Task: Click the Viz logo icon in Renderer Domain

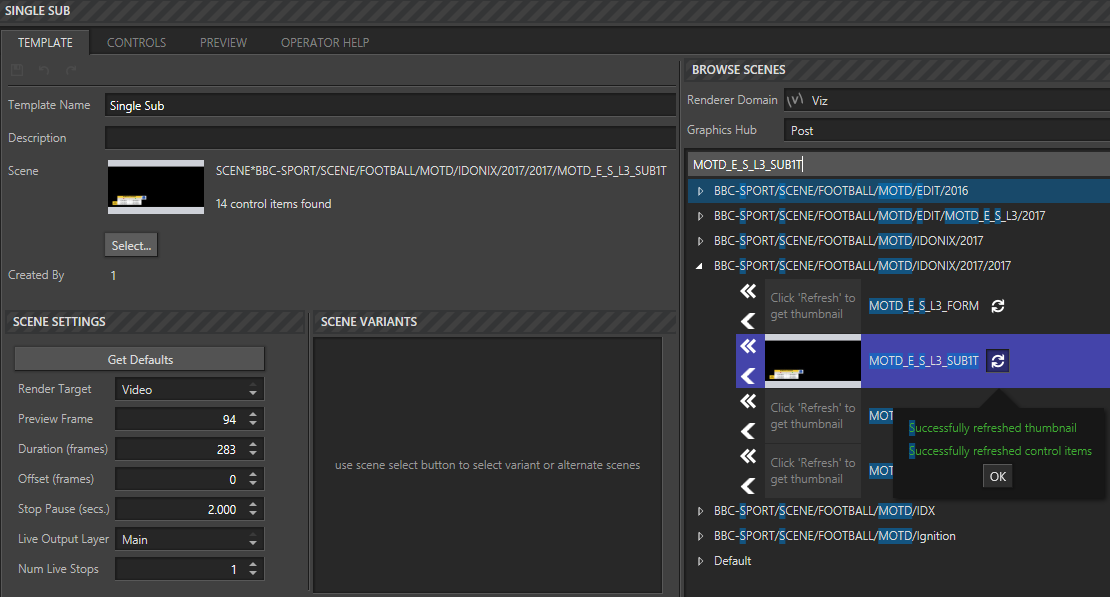Action: (x=796, y=100)
